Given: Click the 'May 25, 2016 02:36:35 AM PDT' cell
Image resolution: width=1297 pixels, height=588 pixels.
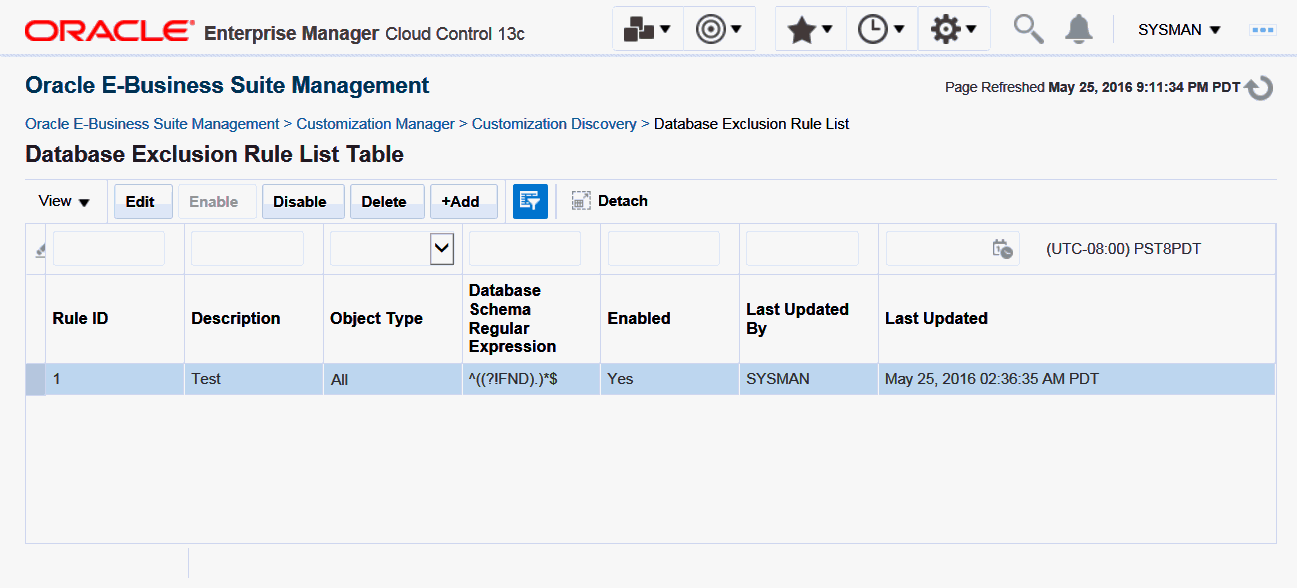Looking at the screenshot, I should (x=1077, y=379).
